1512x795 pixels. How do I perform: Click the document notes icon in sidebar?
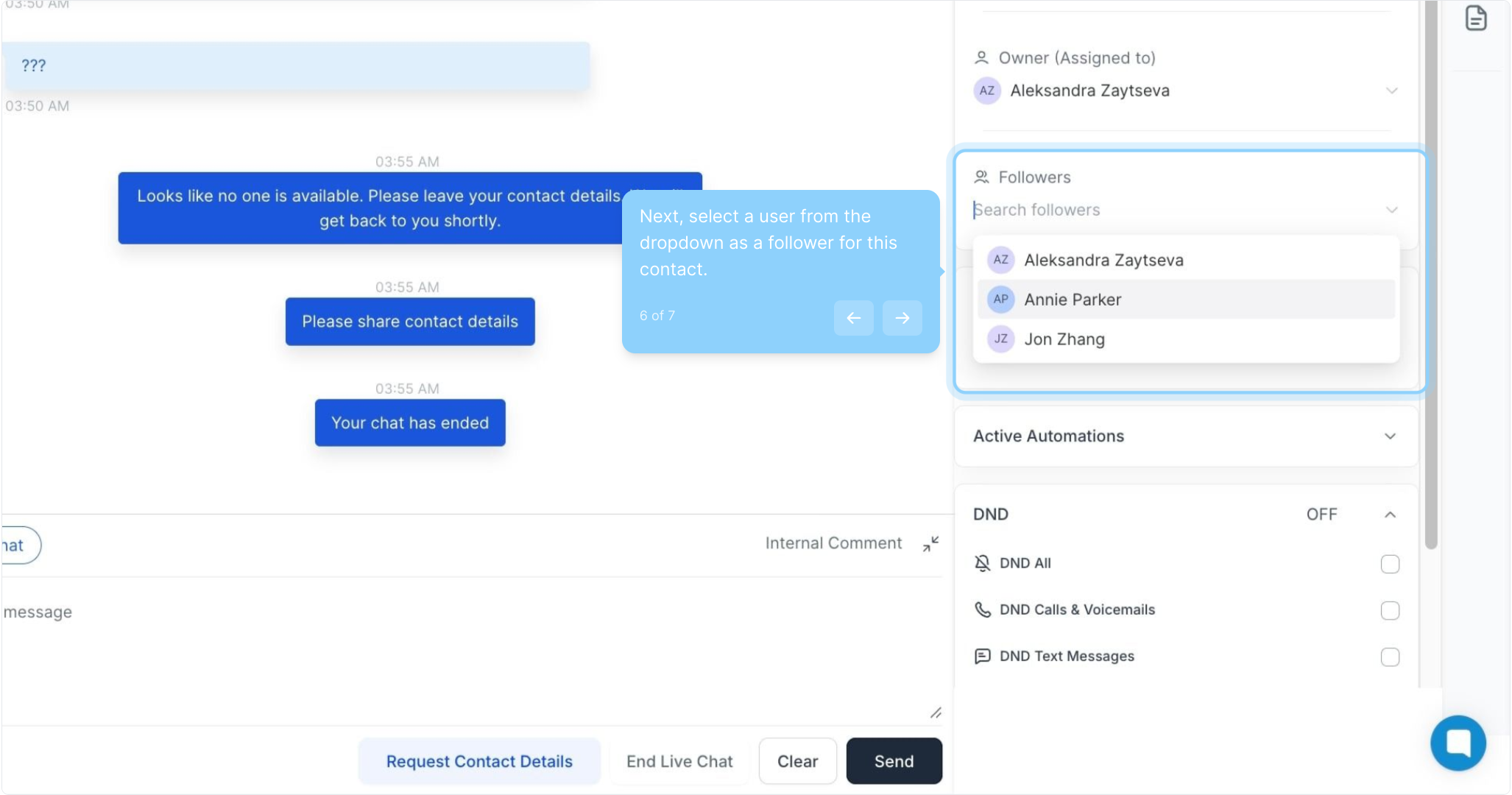(x=1475, y=18)
